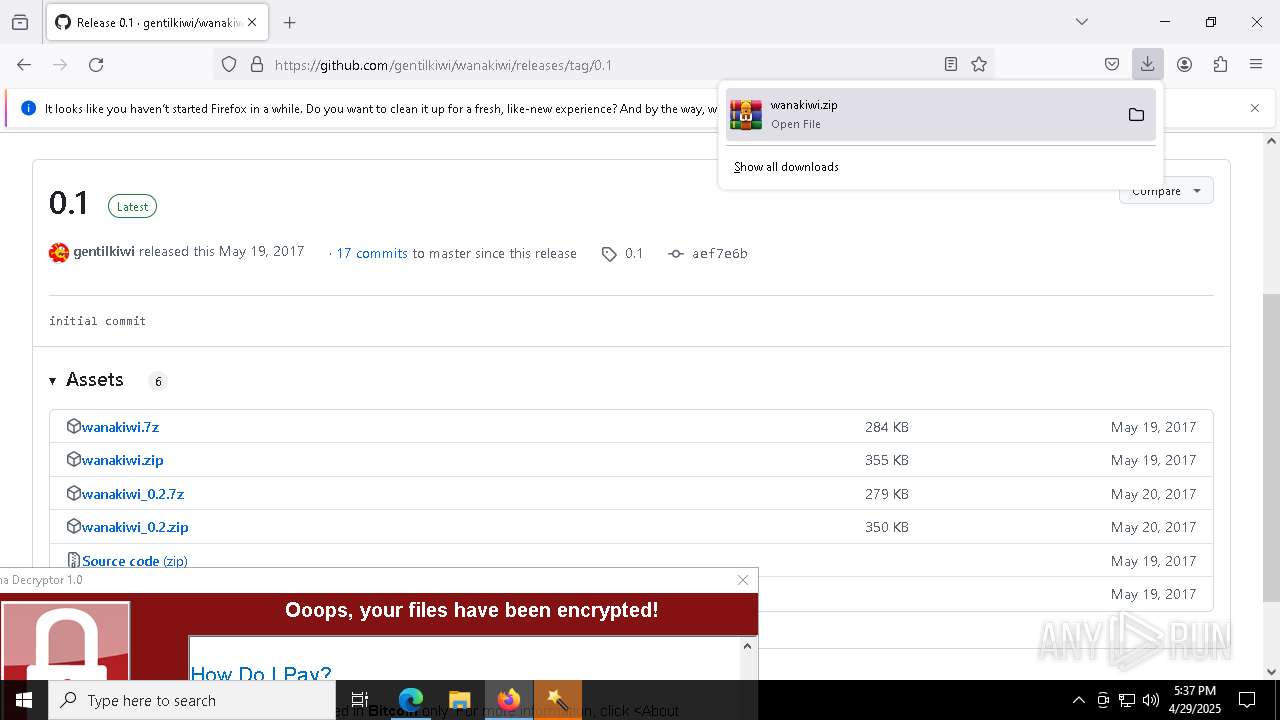Show all downloads
The width and height of the screenshot is (1280, 720).
(x=786, y=167)
